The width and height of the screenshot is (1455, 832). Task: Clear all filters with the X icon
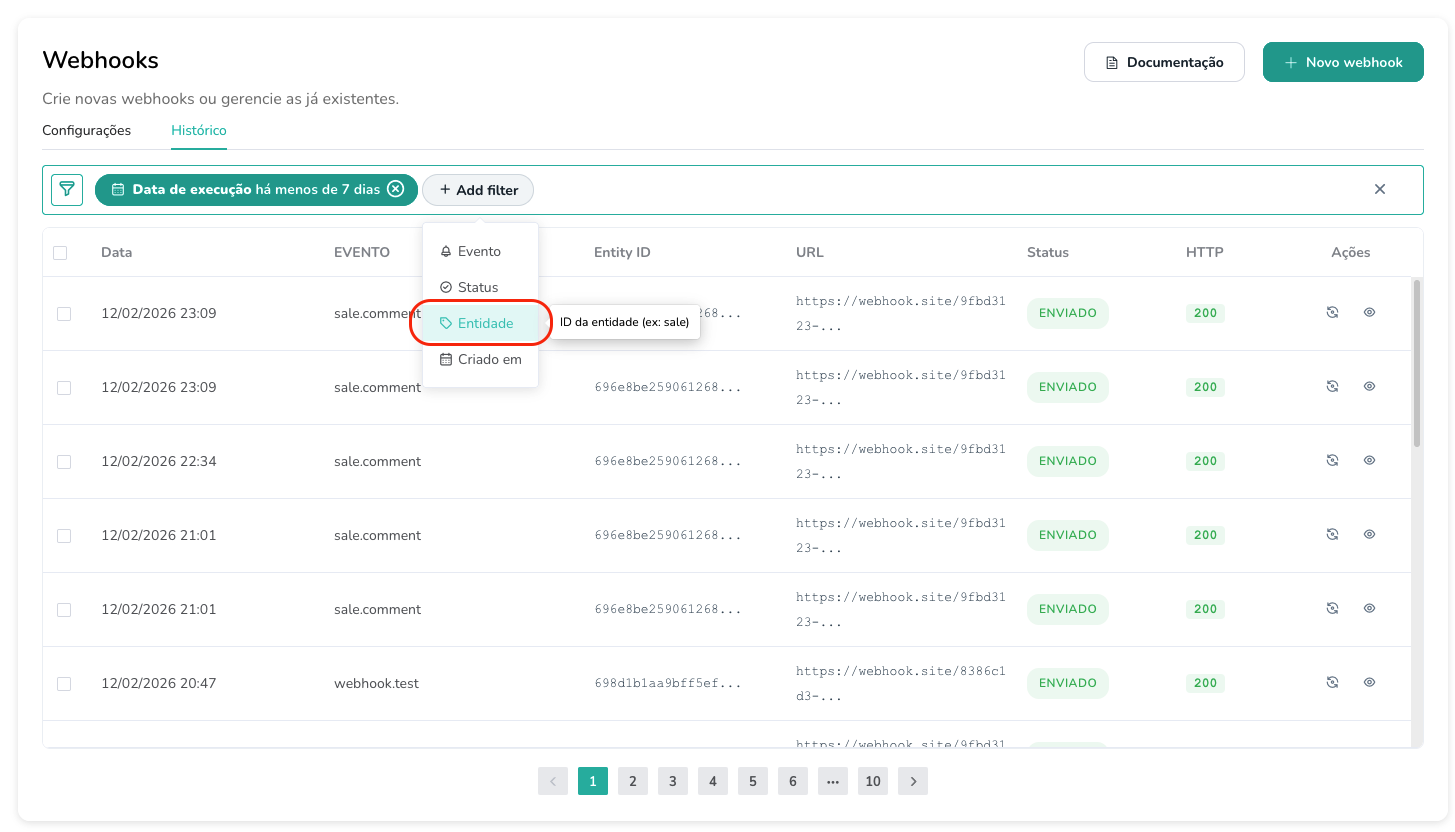click(x=1379, y=189)
